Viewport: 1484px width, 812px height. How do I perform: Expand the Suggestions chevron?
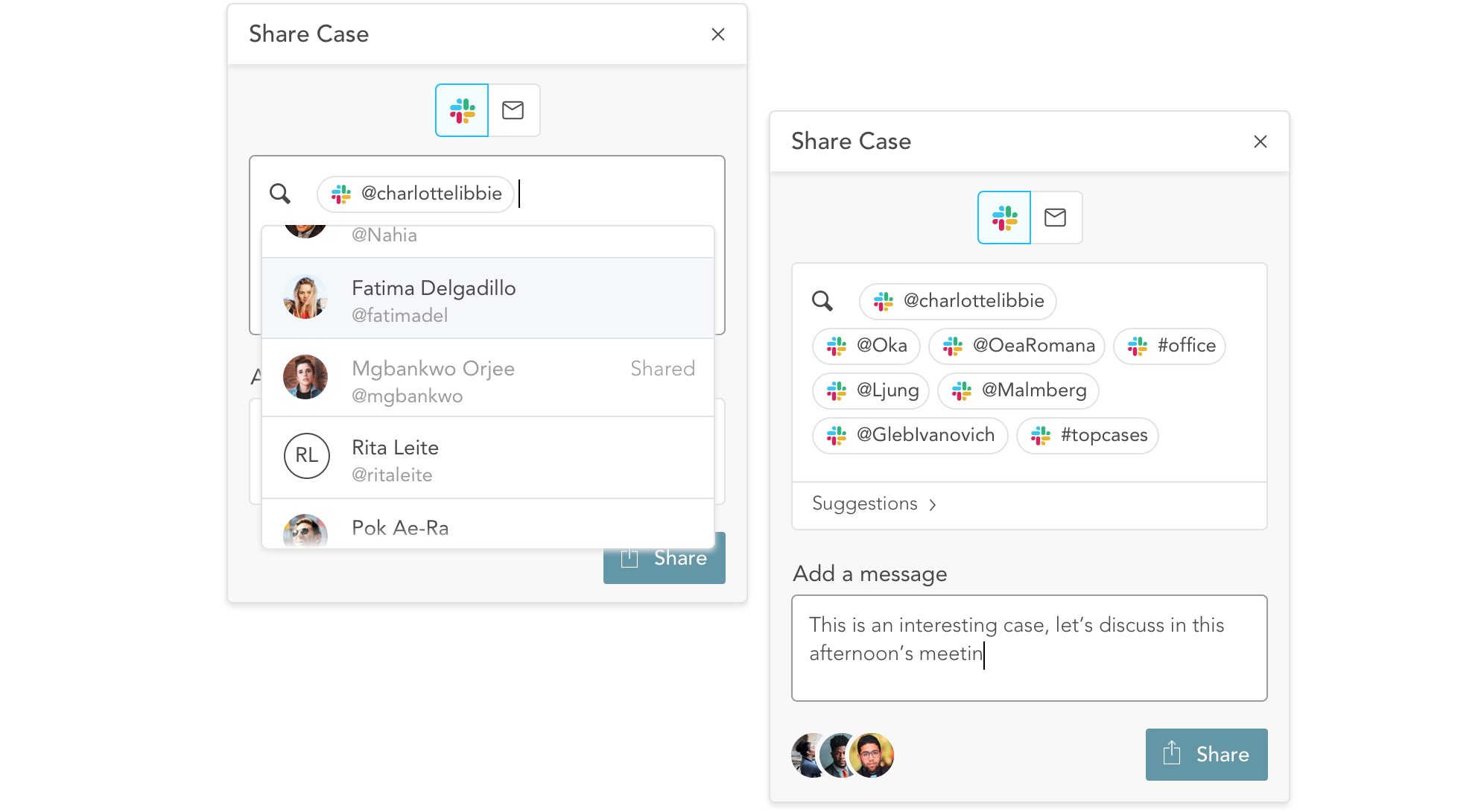coord(933,505)
